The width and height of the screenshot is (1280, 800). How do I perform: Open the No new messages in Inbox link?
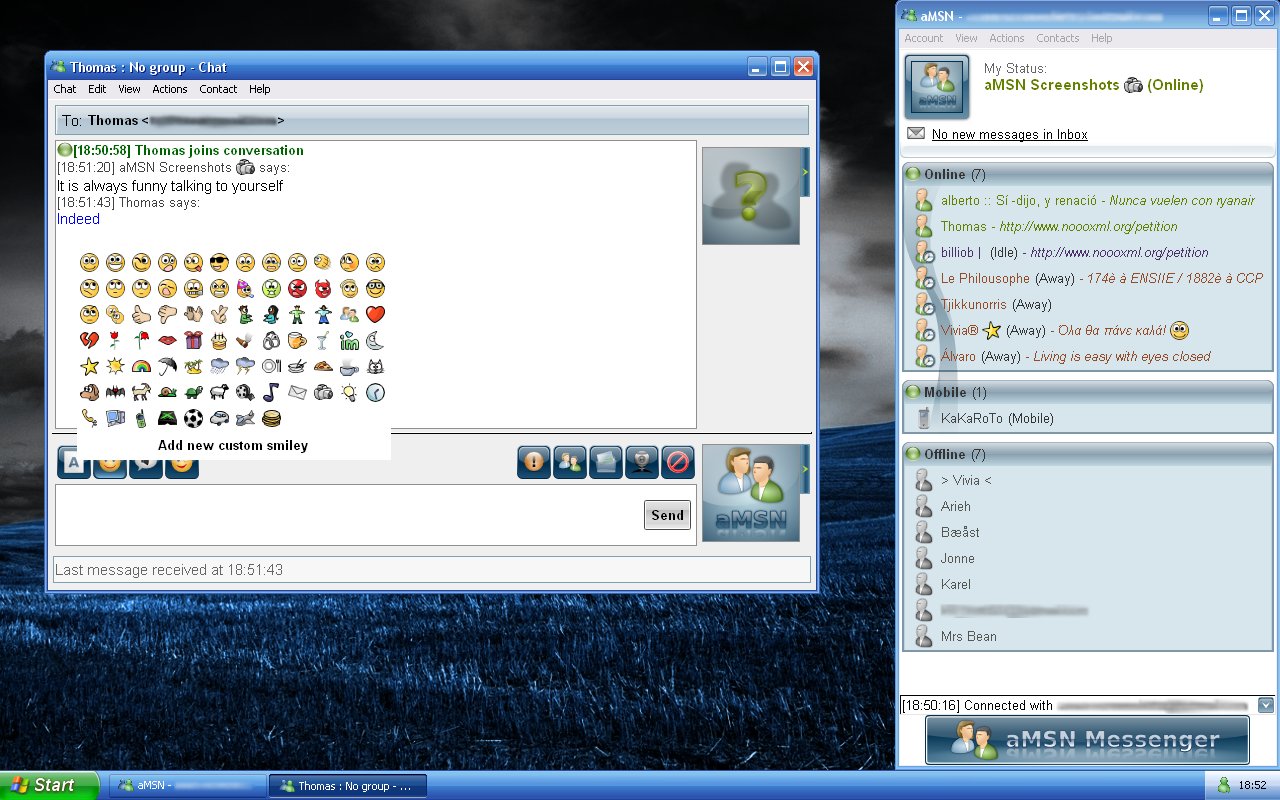click(x=1010, y=134)
